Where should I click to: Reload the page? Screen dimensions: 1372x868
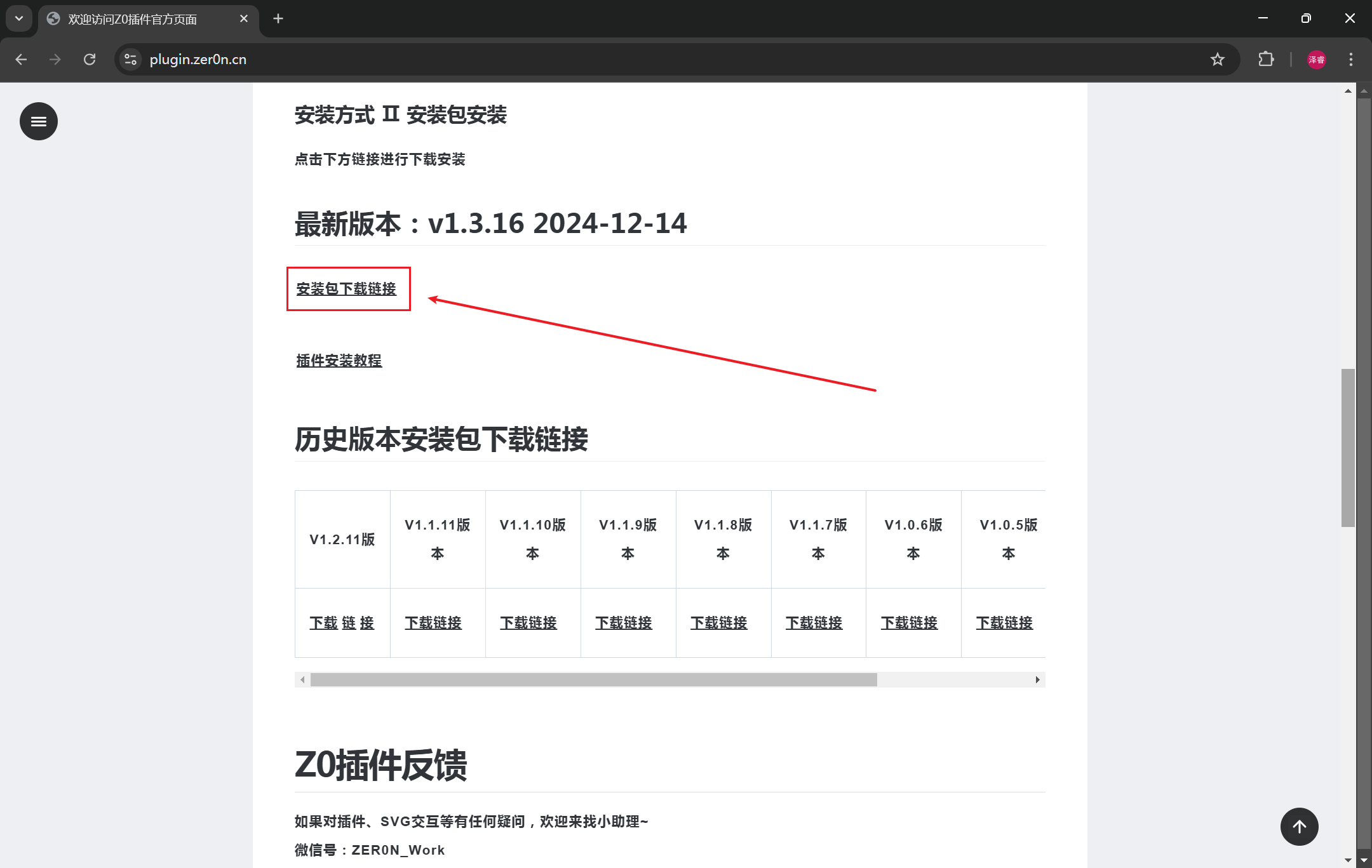click(90, 60)
